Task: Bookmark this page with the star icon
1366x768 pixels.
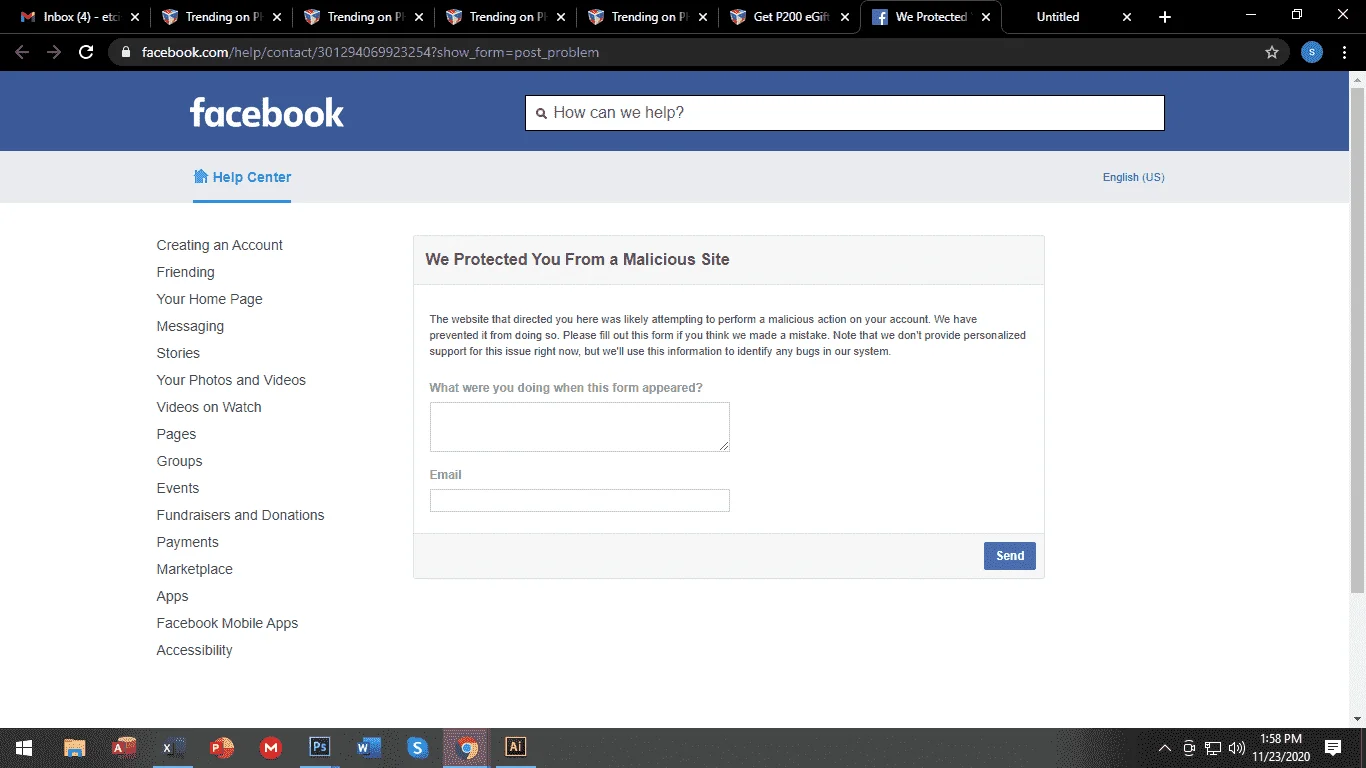Action: pyautogui.click(x=1272, y=52)
